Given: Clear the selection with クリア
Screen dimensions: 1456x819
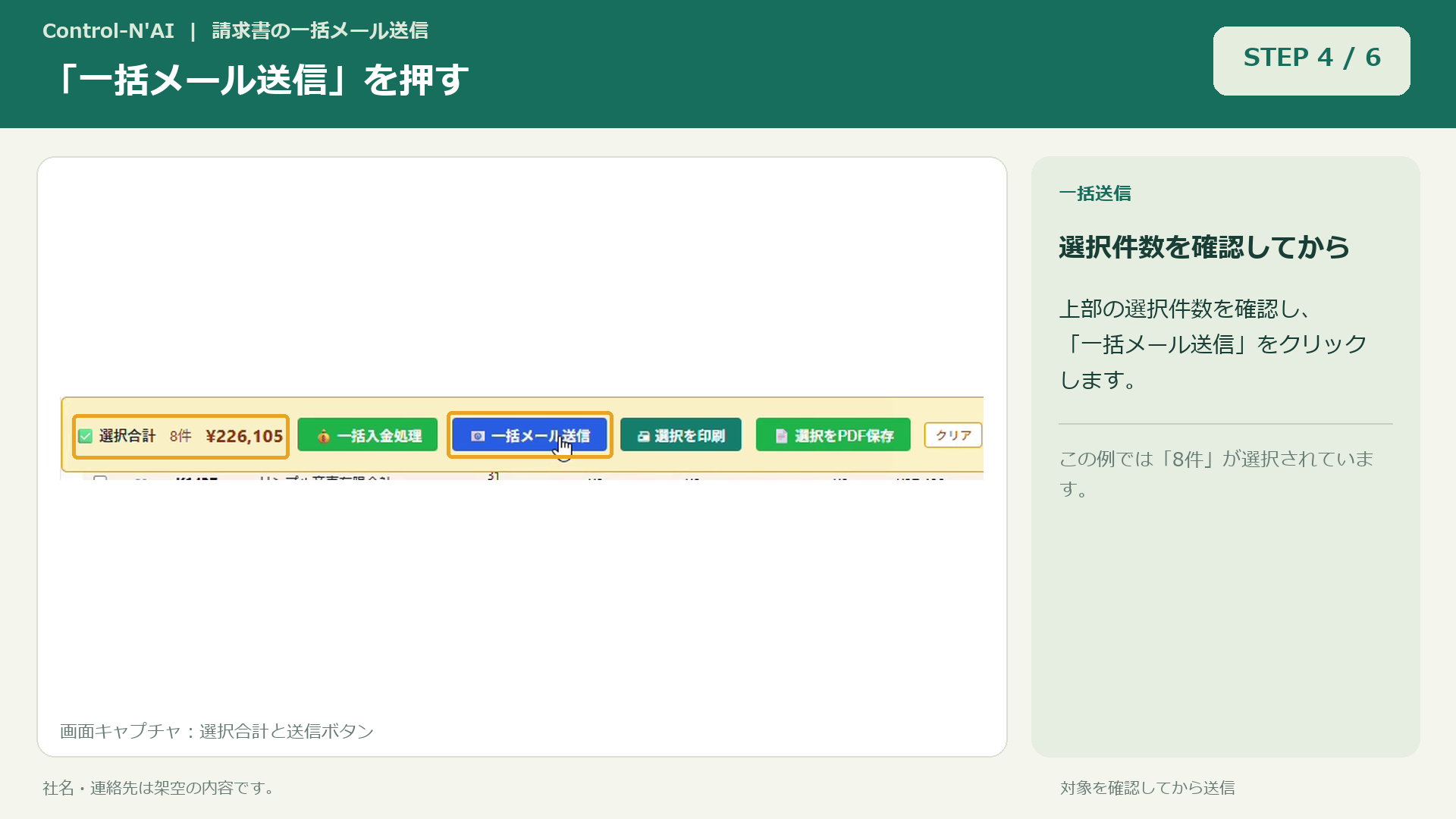Looking at the screenshot, I should 953,435.
